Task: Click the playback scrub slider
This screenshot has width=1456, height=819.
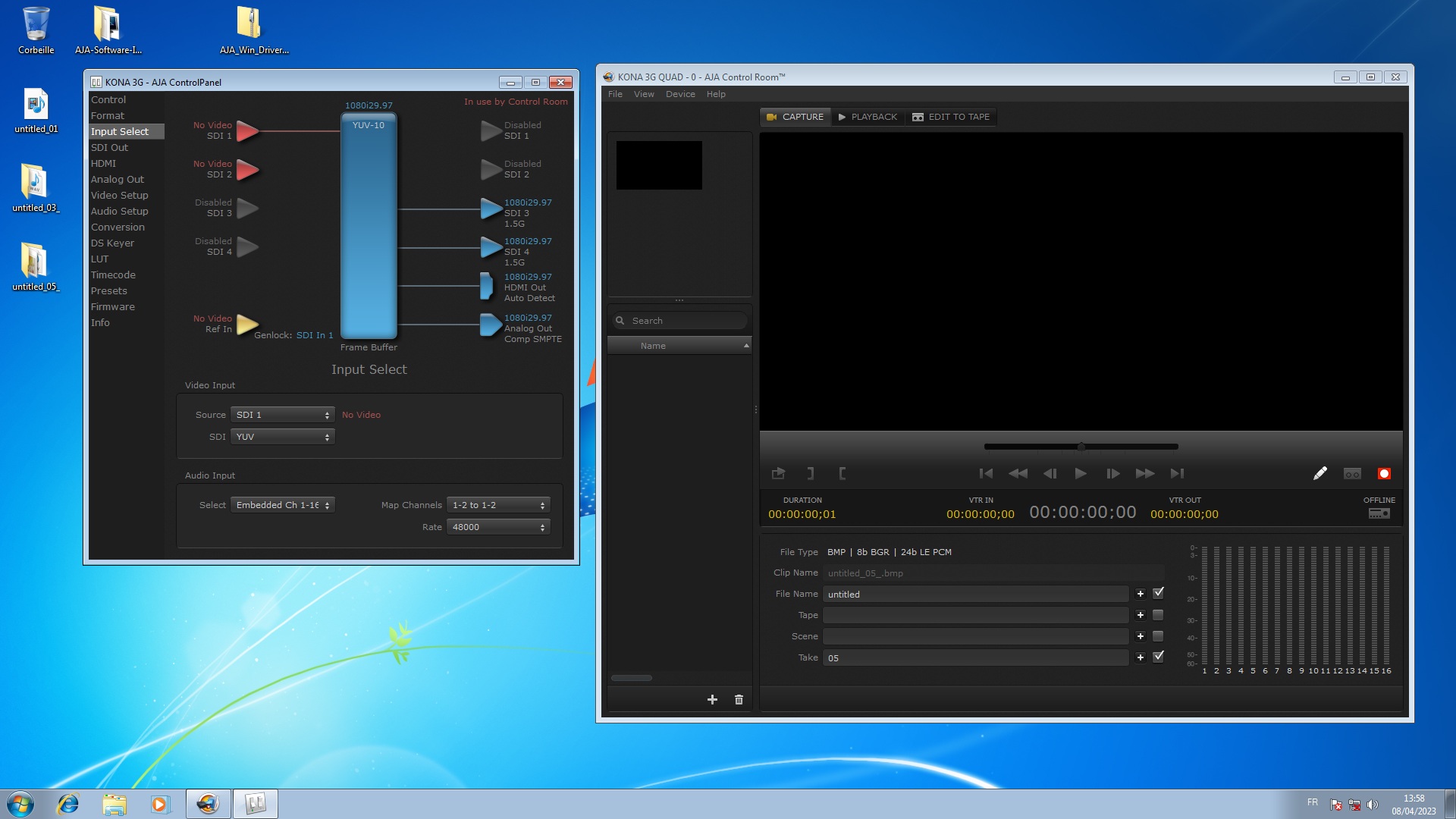Action: (1081, 447)
